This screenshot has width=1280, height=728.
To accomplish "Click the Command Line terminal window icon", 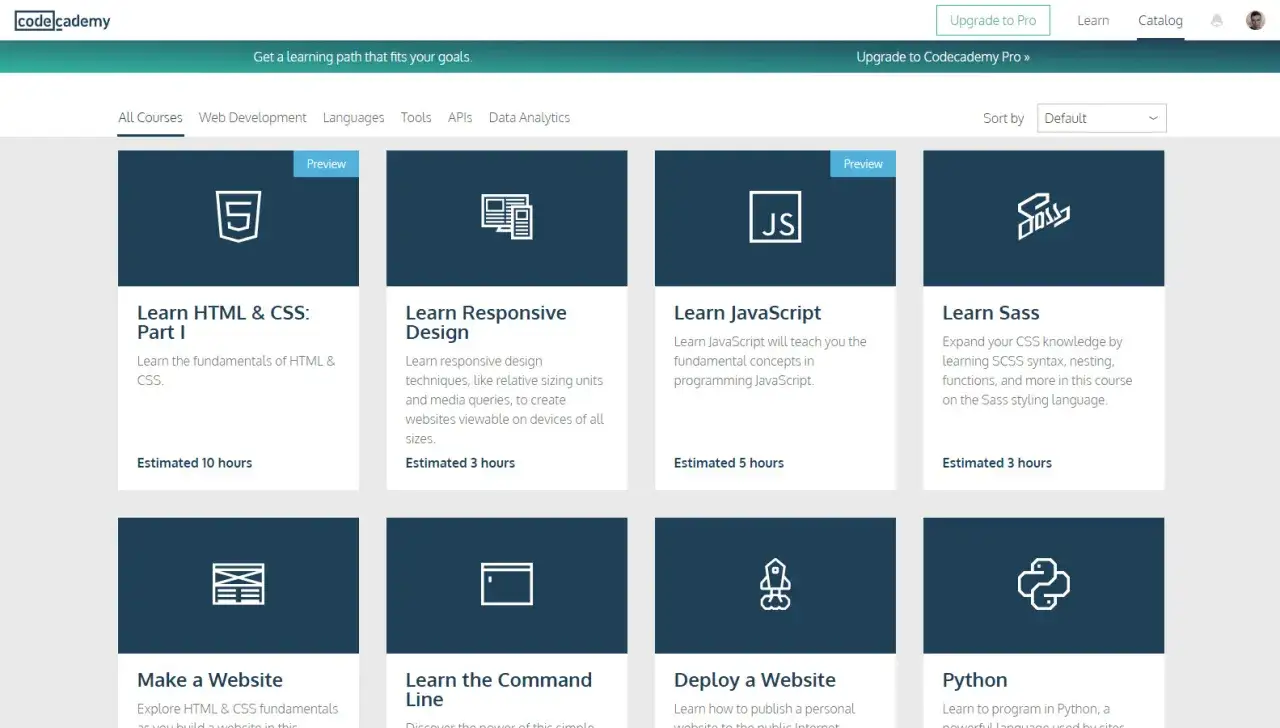I will click(507, 584).
